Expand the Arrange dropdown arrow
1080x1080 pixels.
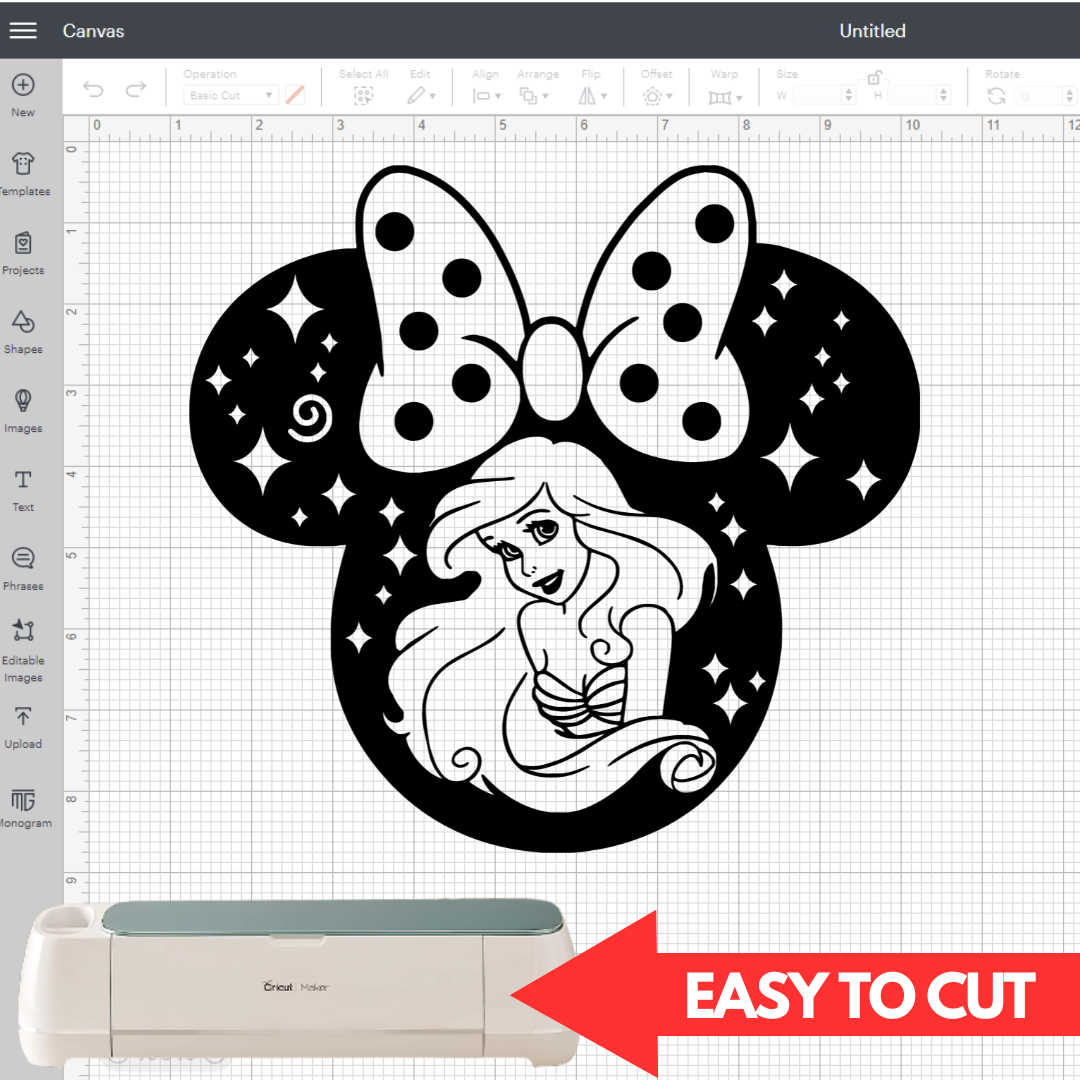click(546, 96)
